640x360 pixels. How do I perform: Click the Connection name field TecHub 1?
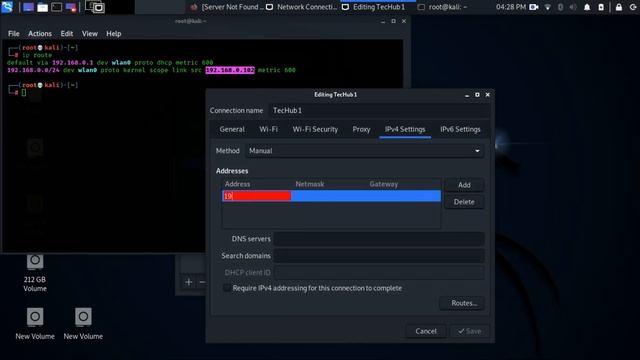point(379,110)
